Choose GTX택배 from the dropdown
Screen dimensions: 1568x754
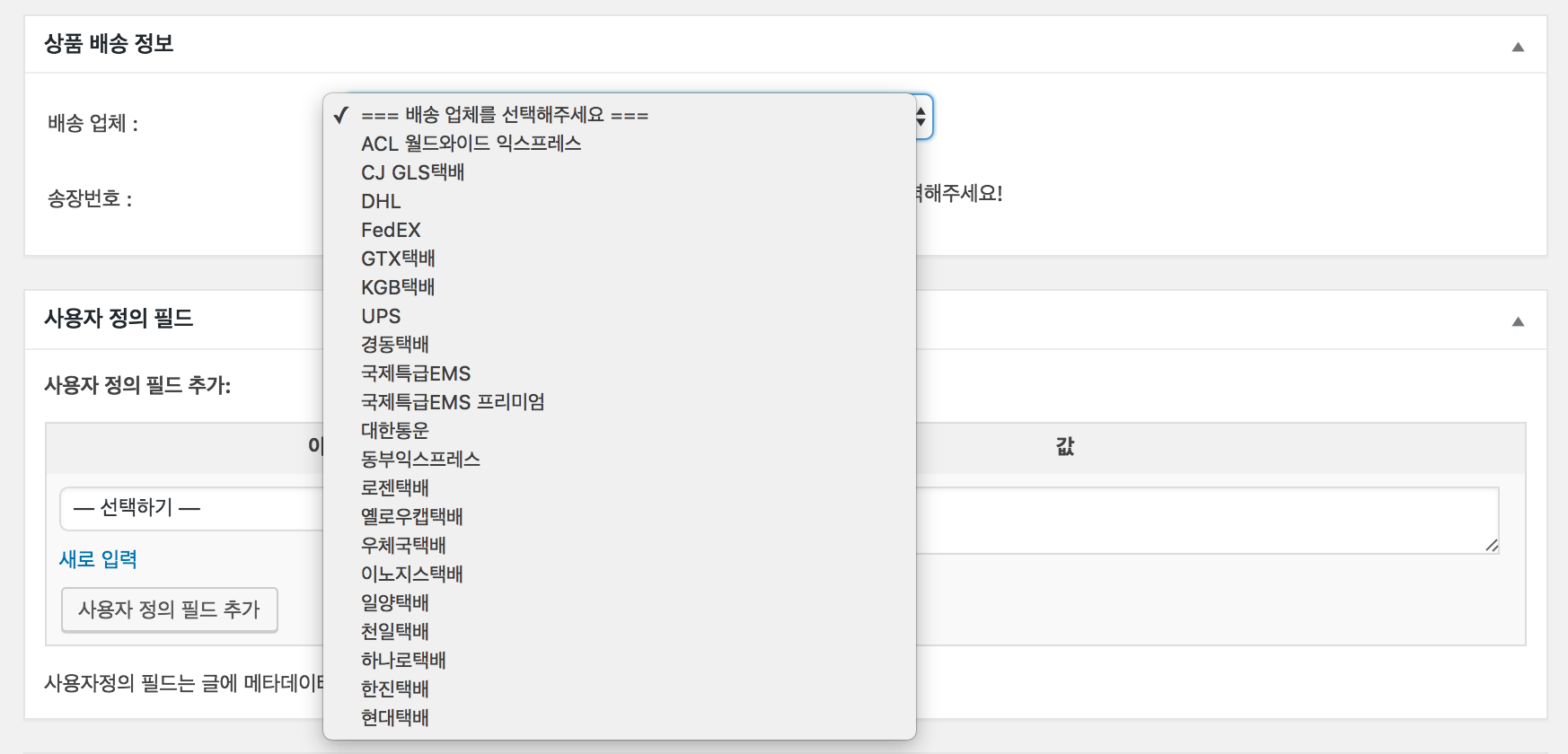(619, 259)
